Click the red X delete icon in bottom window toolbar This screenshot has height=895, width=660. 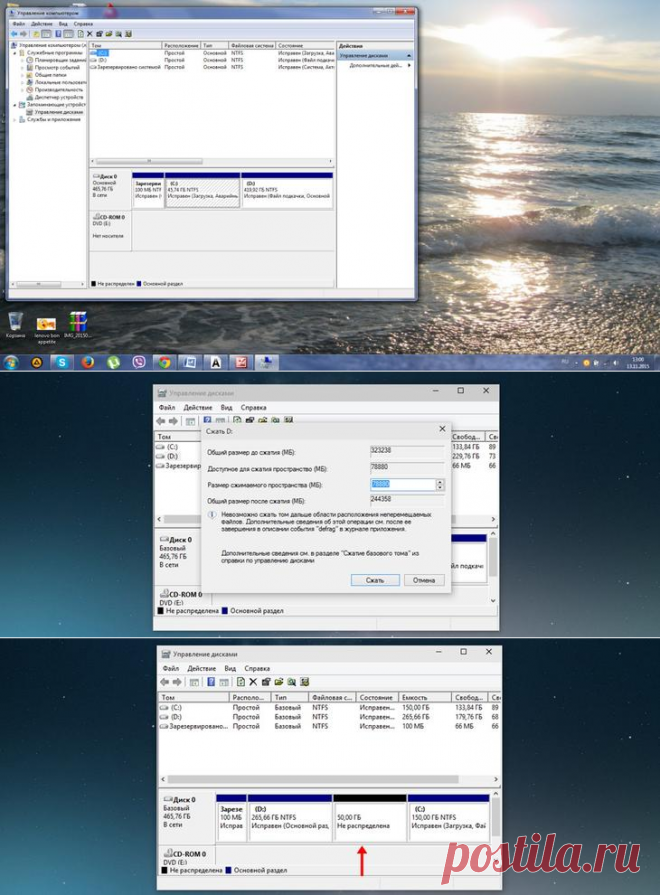click(254, 681)
